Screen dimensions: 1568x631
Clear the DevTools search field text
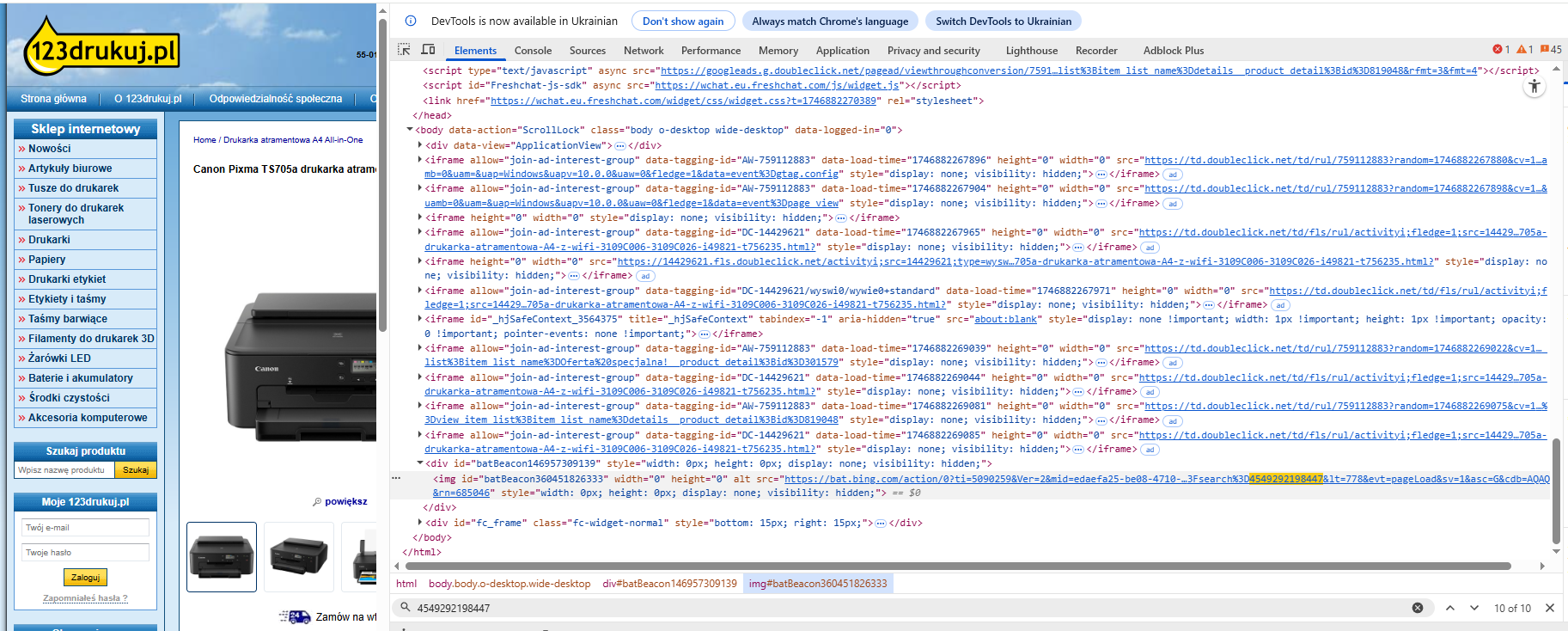[1418, 608]
